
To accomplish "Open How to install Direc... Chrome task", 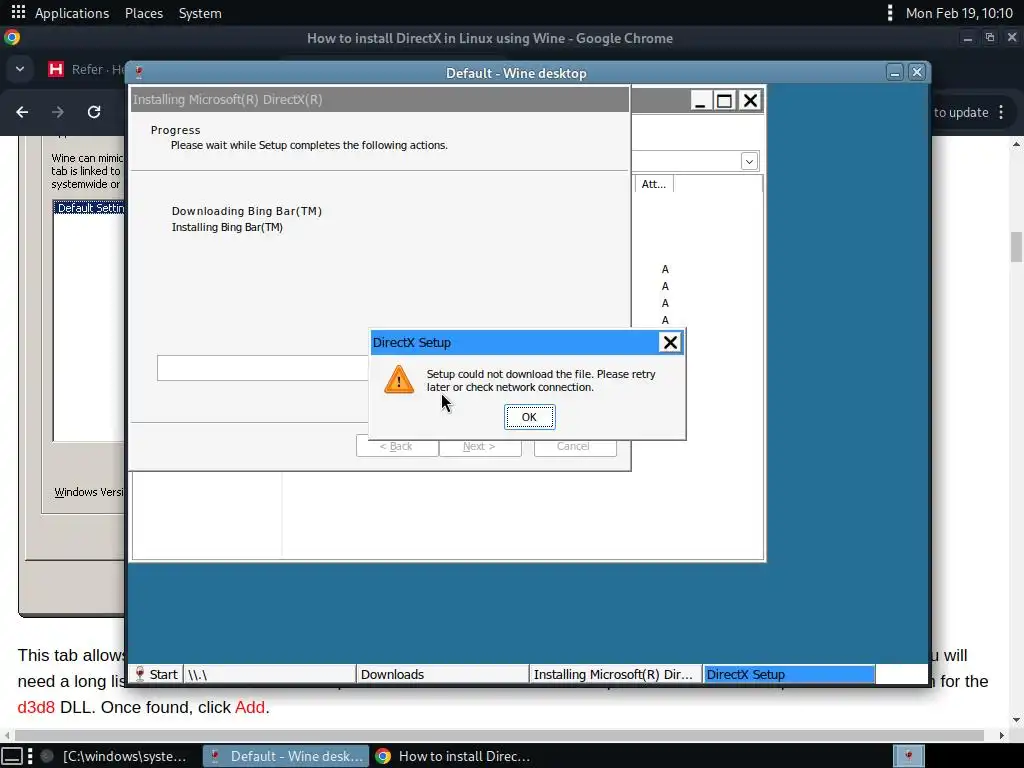I will pyautogui.click(x=454, y=756).
